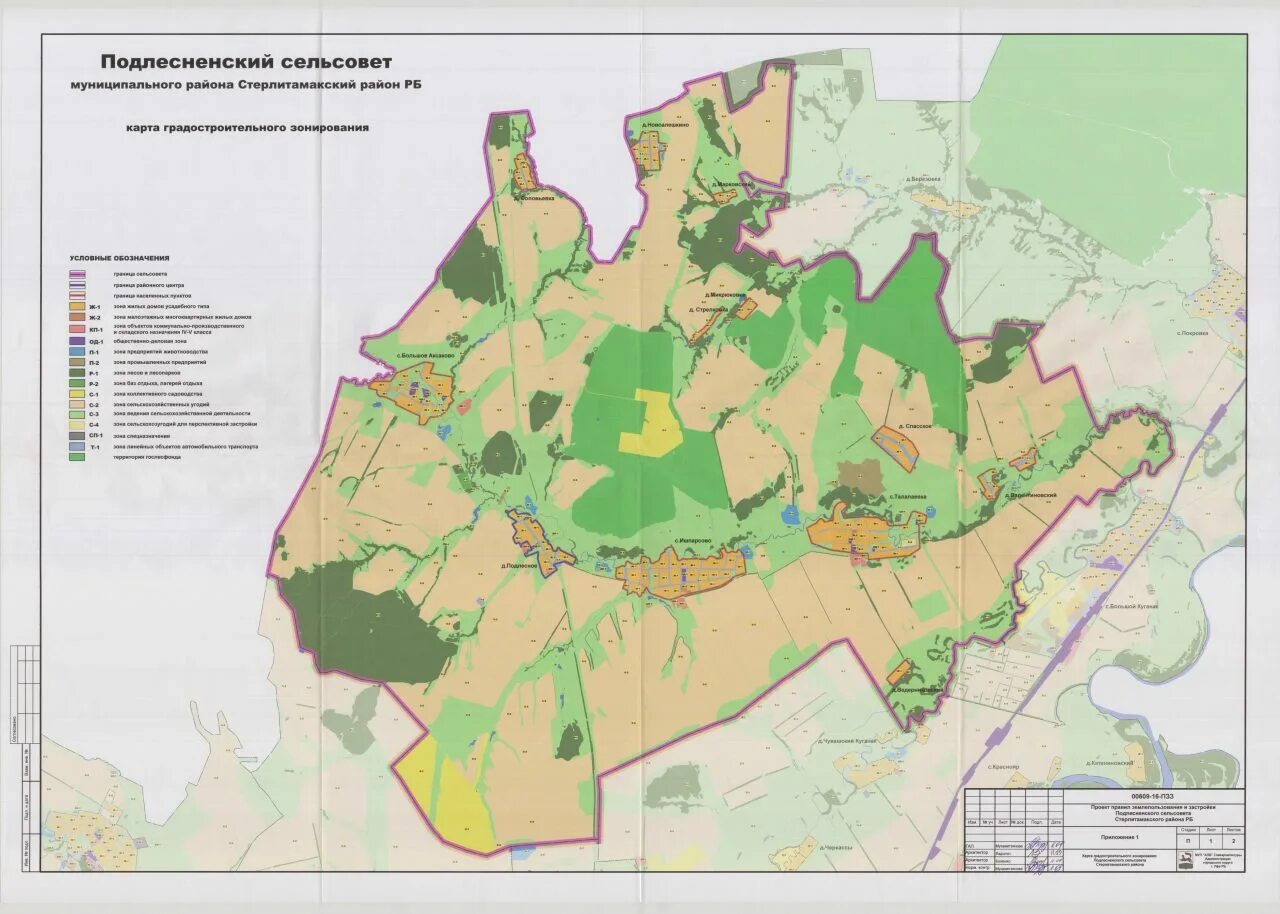Click the label 'с. Большой Куганак'
This screenshot has width=1280, height=914.
point(1131,606)
